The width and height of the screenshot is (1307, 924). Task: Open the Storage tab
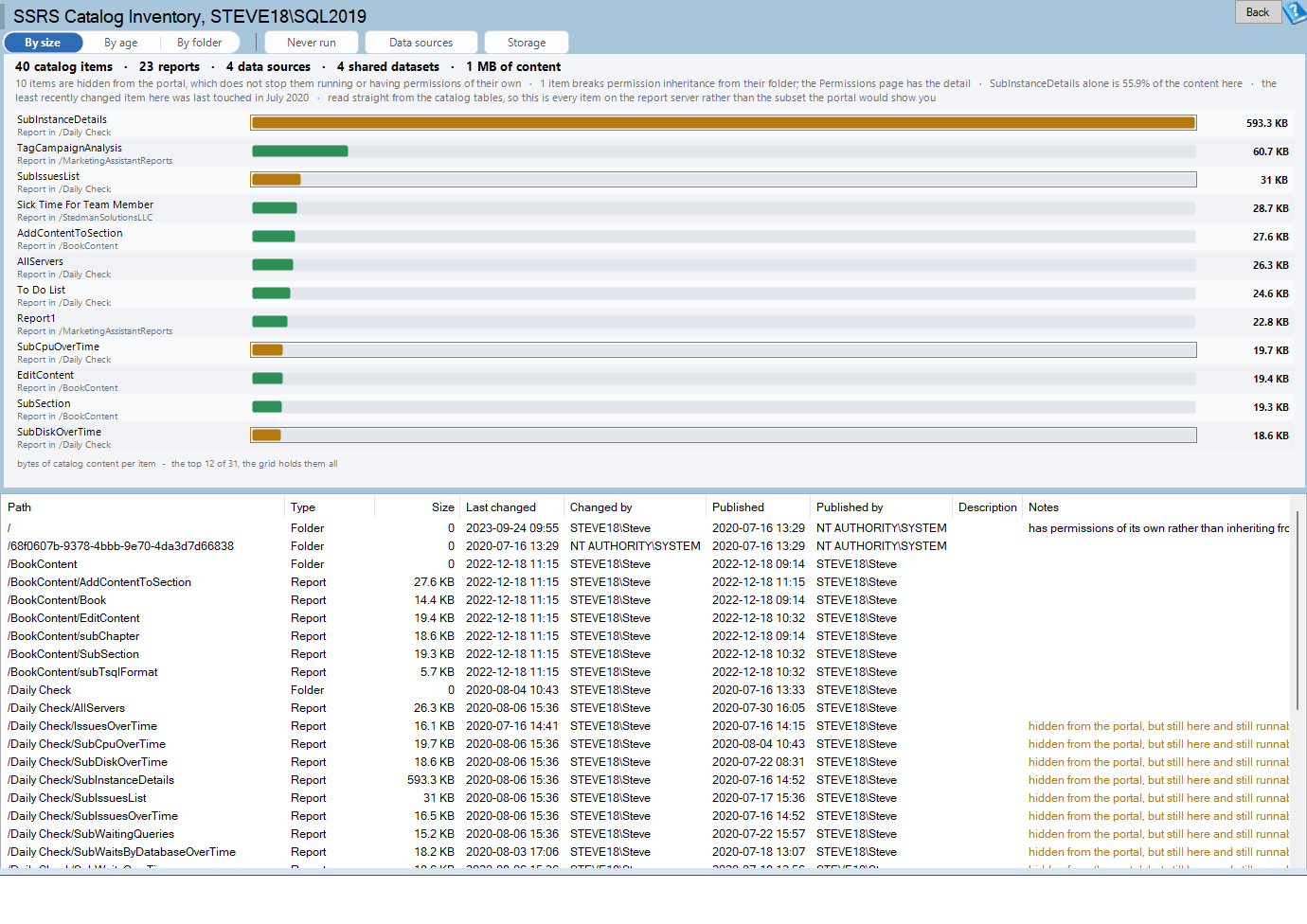(x=527, y=43)
